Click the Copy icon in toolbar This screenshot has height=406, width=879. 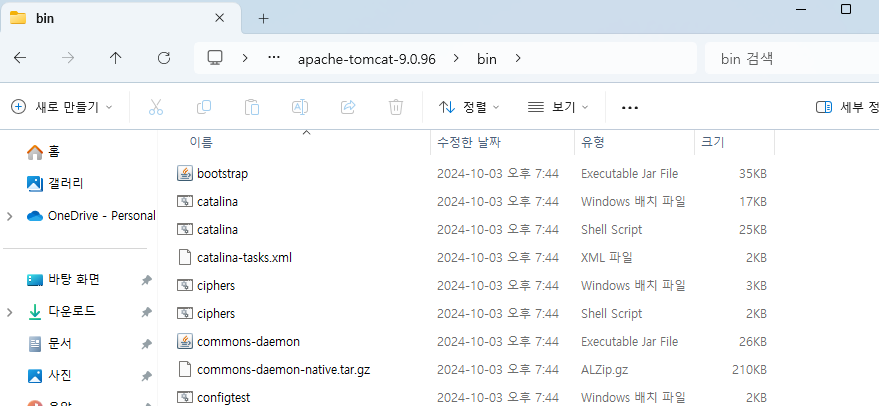pyautogui.click(x=204, y=107)
